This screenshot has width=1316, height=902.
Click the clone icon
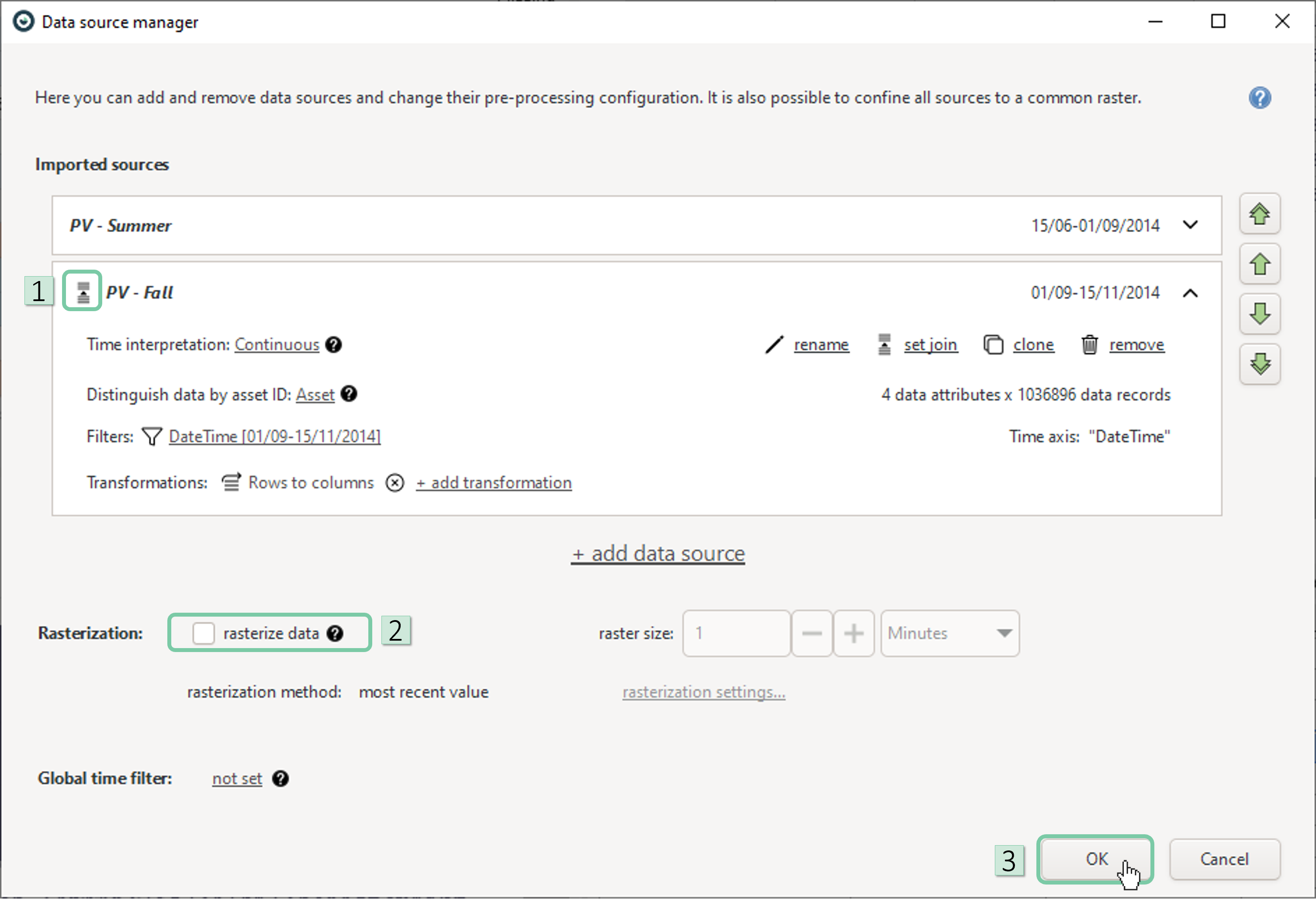tap(993, 345)
